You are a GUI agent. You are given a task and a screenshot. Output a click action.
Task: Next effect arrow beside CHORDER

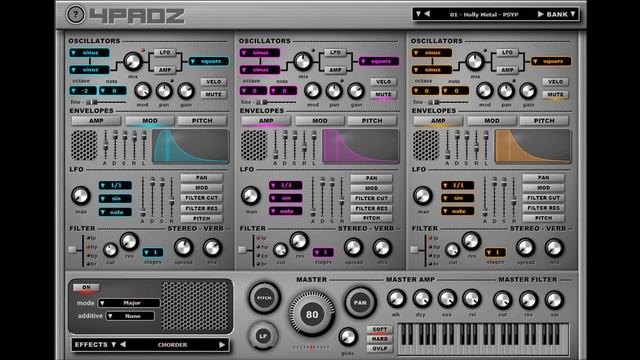(222, 344)
